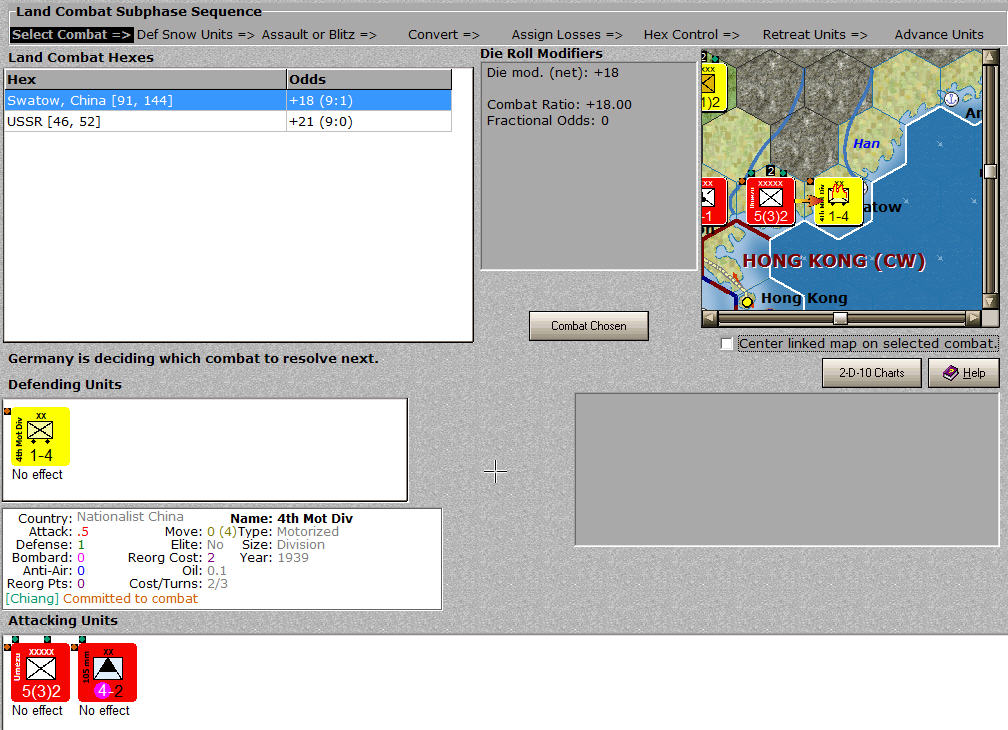Screen dimensions: 1008x730
Task: Click the yellow unit counter at the map's top-left edge
Action: 714,87
